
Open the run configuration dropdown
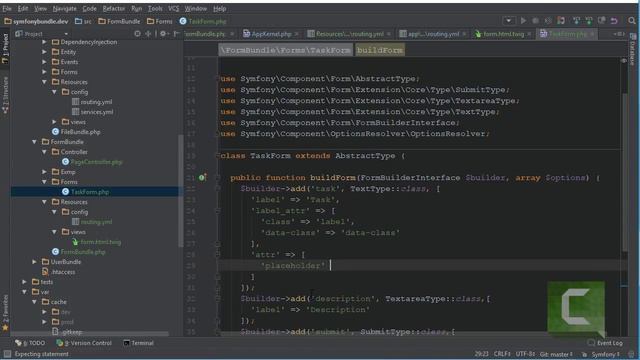[x=509, y=21]
